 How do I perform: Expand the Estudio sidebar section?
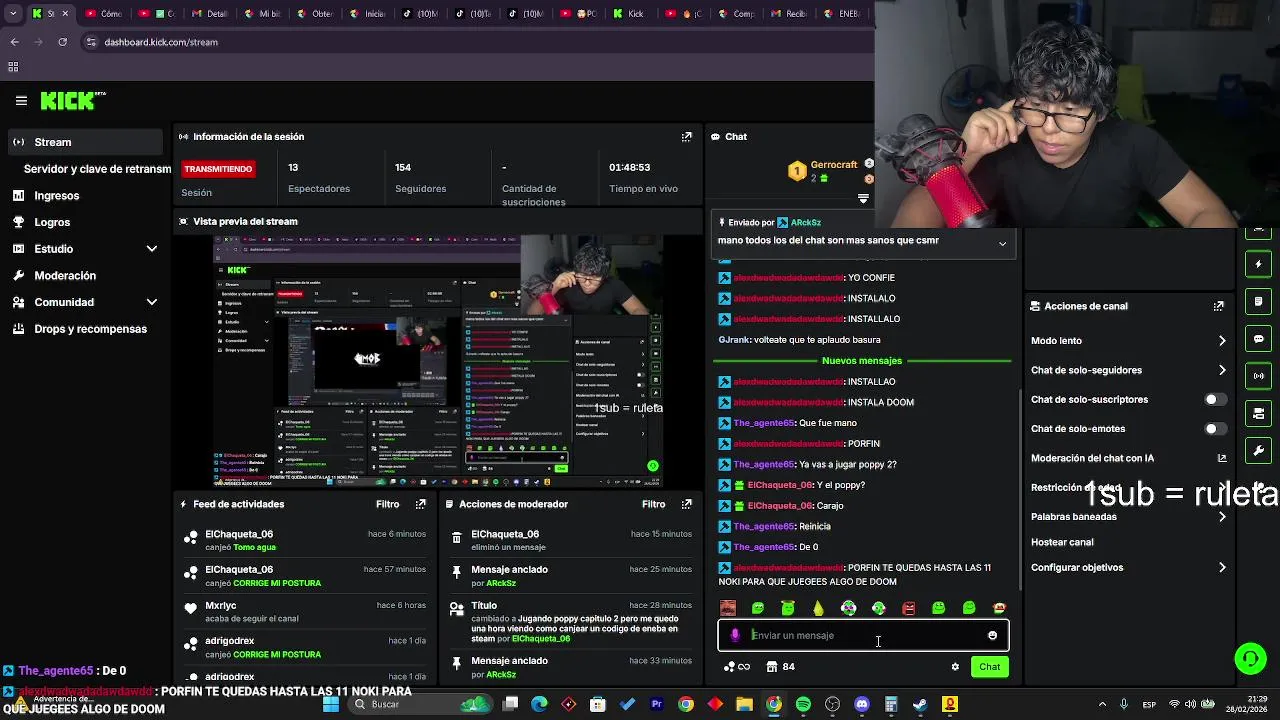152,249
